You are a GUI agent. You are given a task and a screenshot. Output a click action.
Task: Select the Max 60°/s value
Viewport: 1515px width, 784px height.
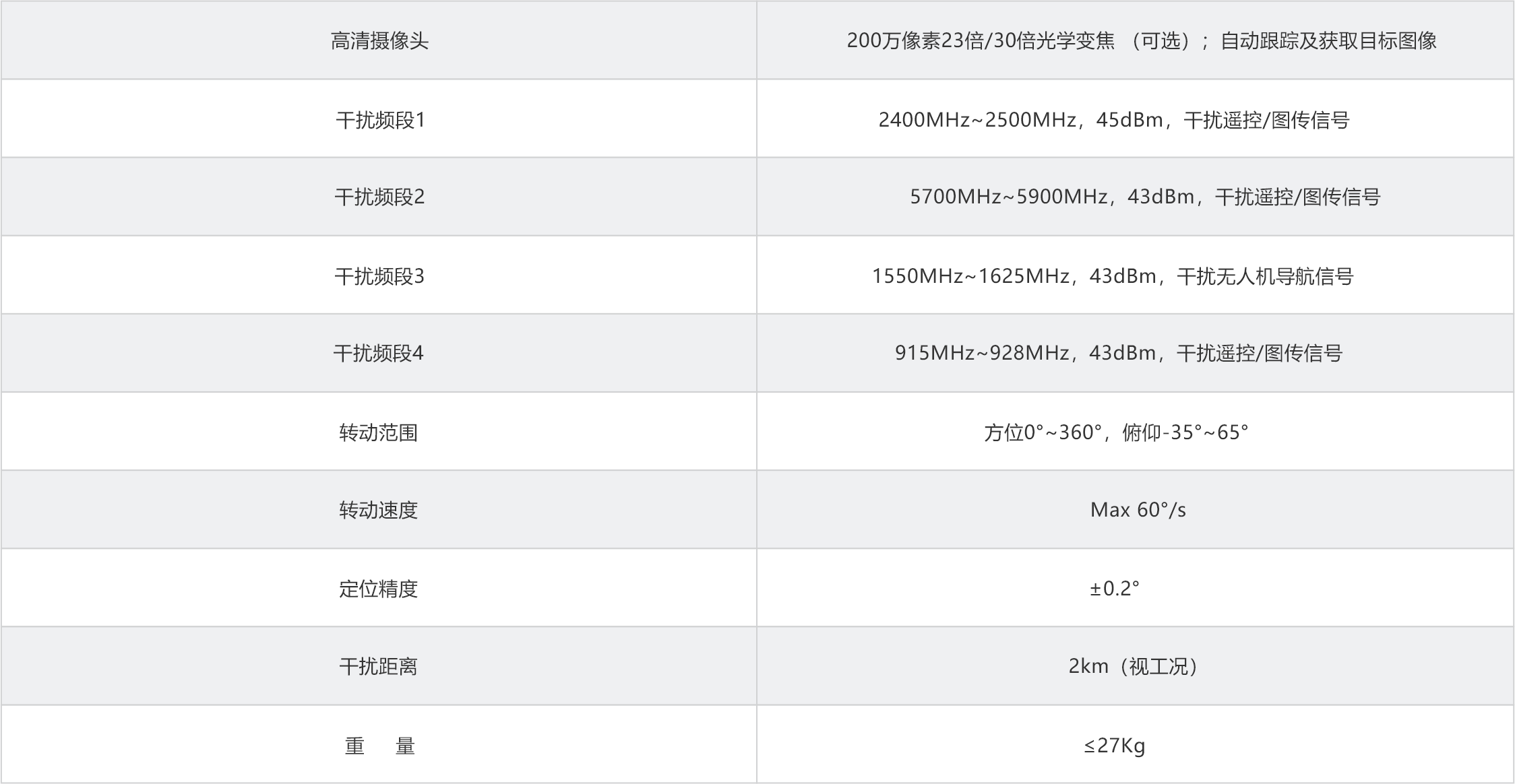pyautogui.click(x=1138, y=510)
